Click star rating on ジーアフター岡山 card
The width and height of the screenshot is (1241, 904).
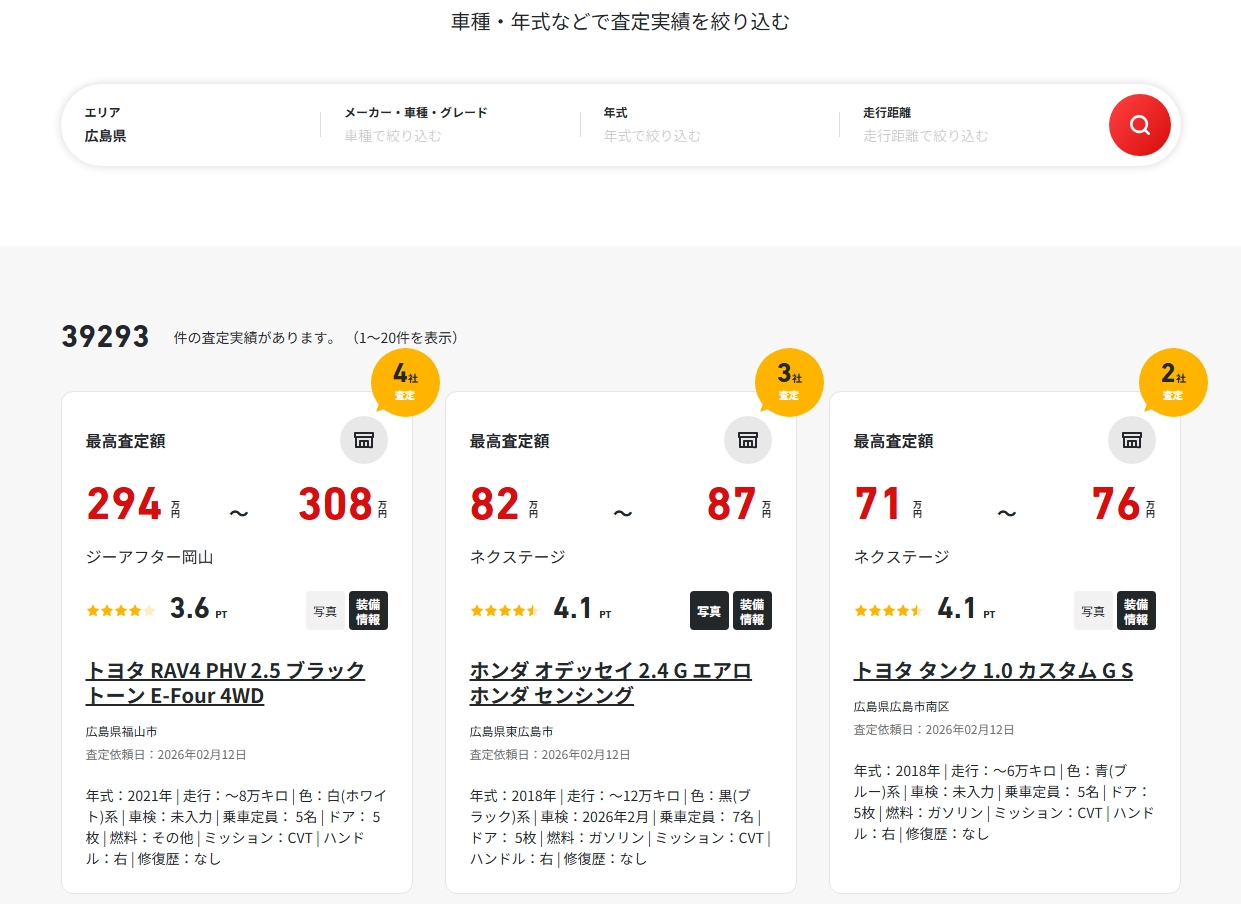[121, 610]
